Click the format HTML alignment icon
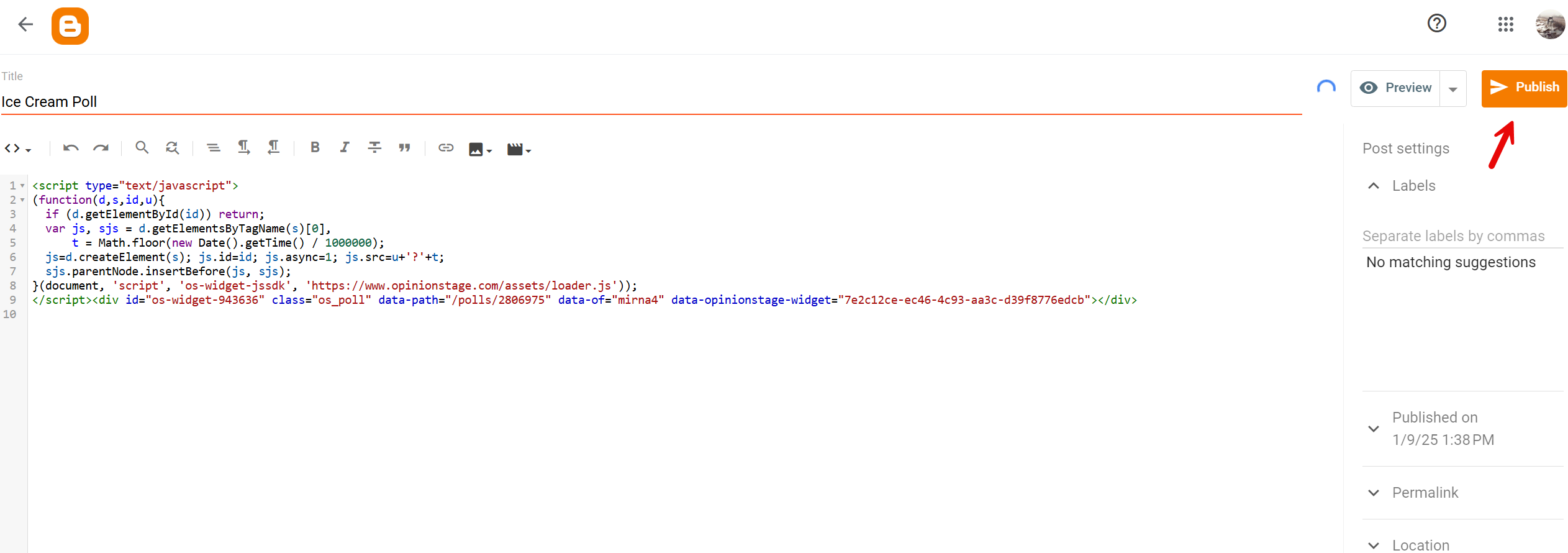 click(213, 148)
